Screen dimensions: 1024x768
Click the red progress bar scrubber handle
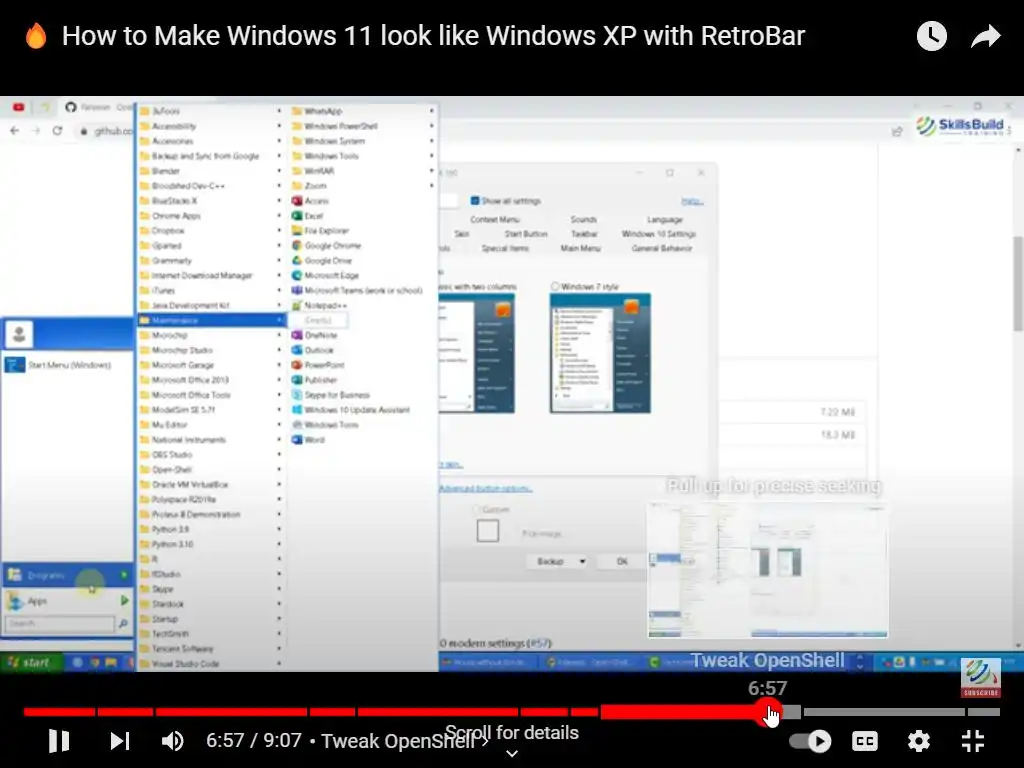point(767,712)
